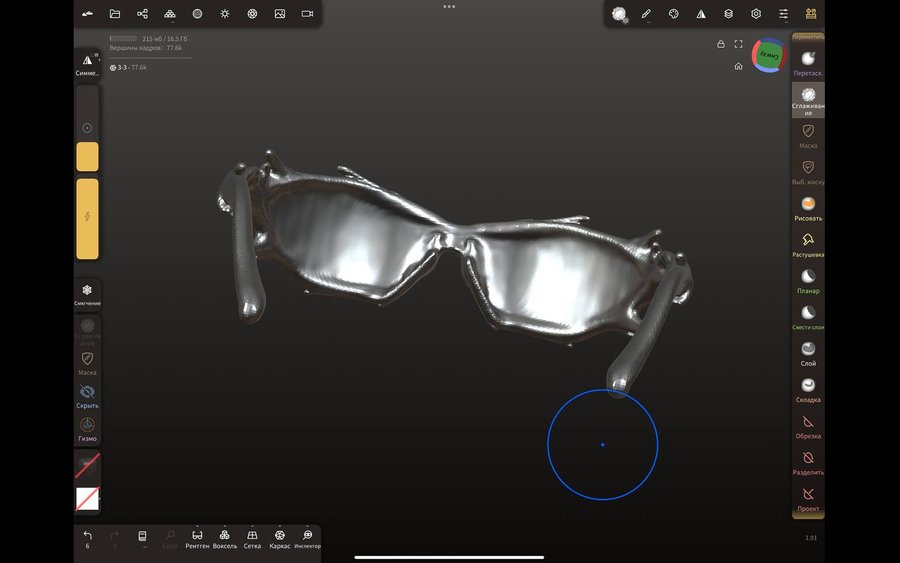Select the Свести слои tool
Viewport: 900px width, 563px height.
coord(808,318)
